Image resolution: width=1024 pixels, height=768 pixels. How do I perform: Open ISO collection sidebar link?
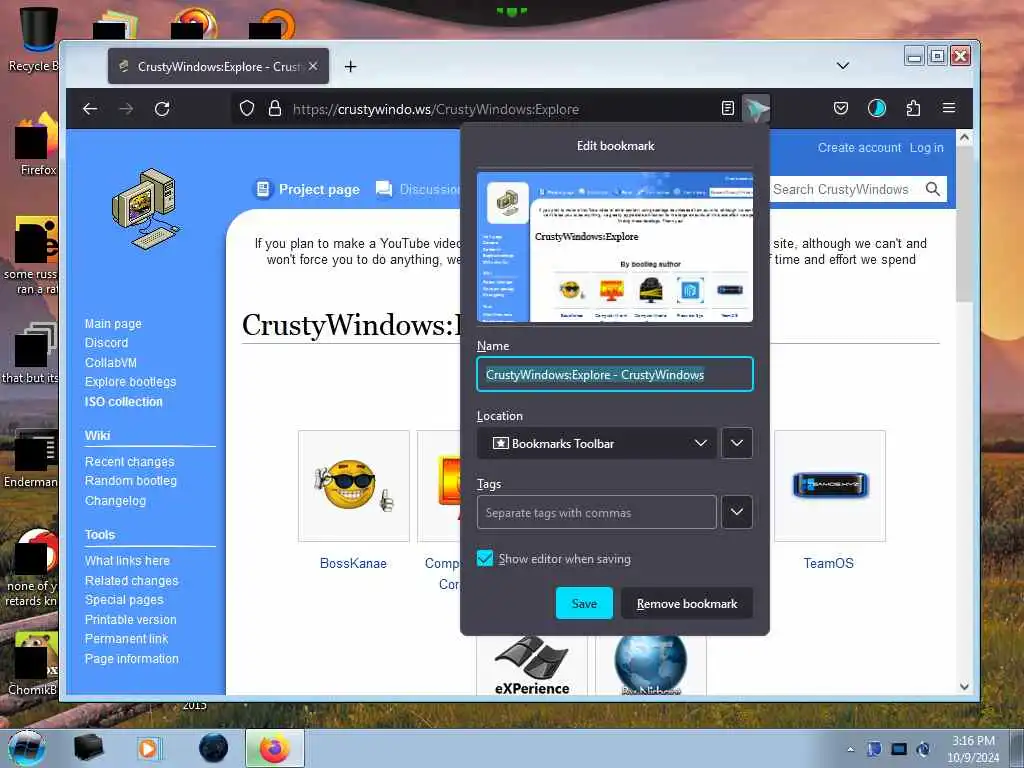point(123,402)
